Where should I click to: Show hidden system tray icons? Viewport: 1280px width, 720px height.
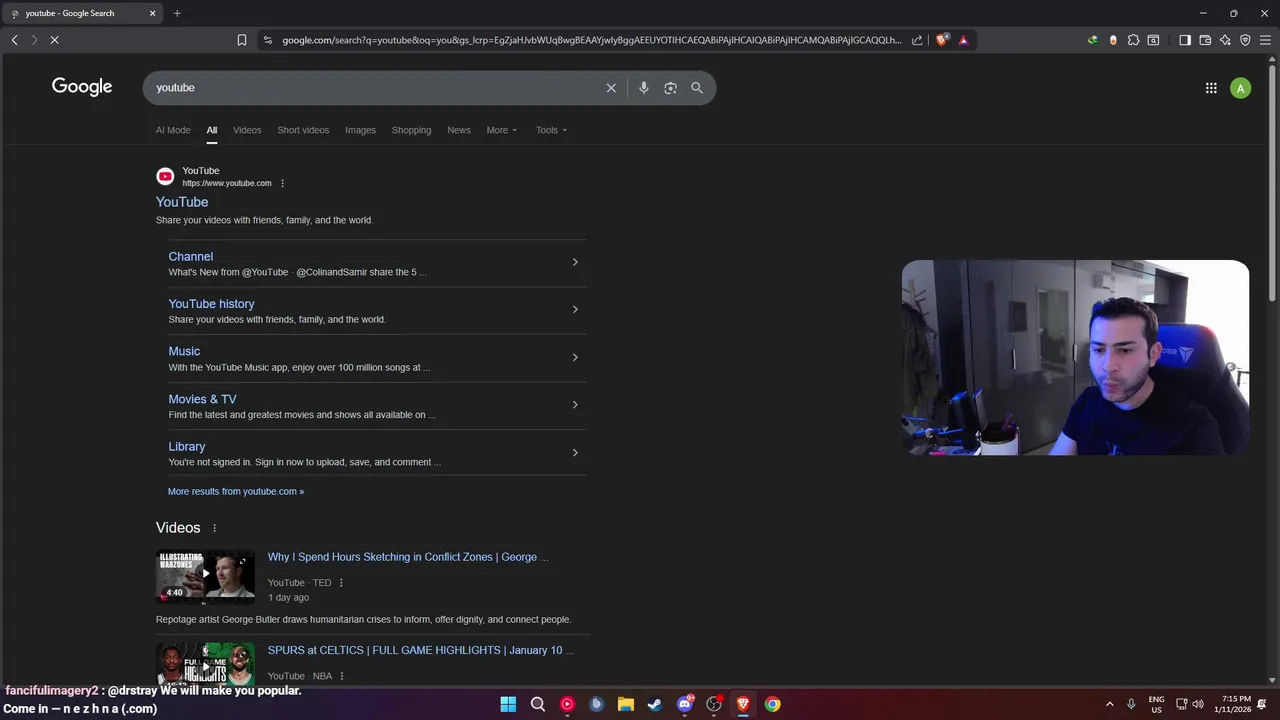pyautogui.click(x=1109, y=704)
